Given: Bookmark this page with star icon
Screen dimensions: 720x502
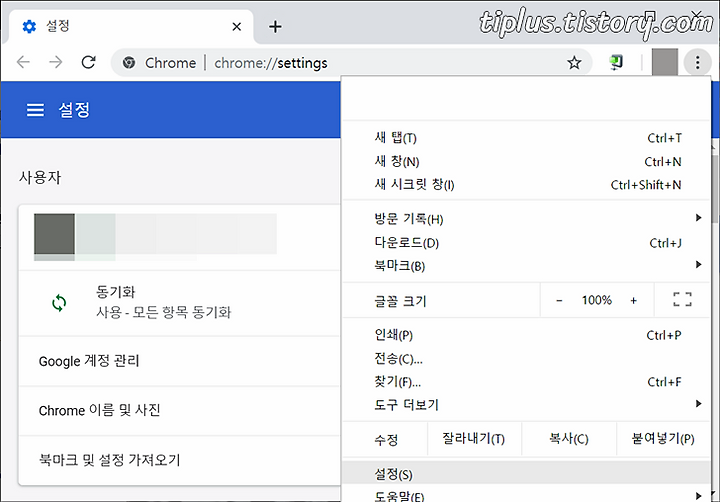Looking at the screenshot, I should 574,62.
